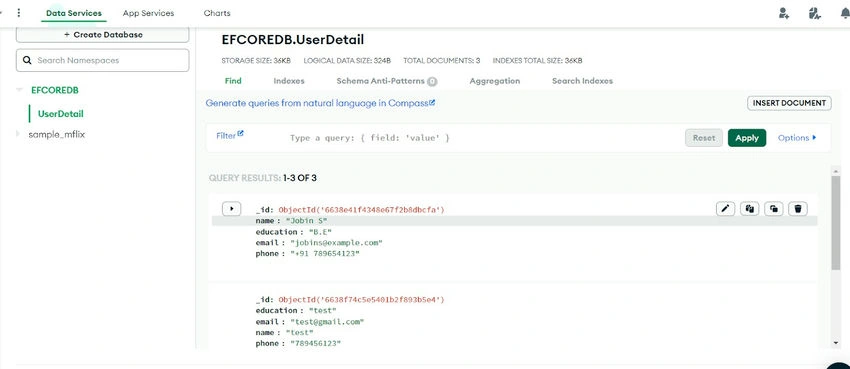Open the project activity feed icon
The width and height of the screenshot is (850, 369).
814,13
